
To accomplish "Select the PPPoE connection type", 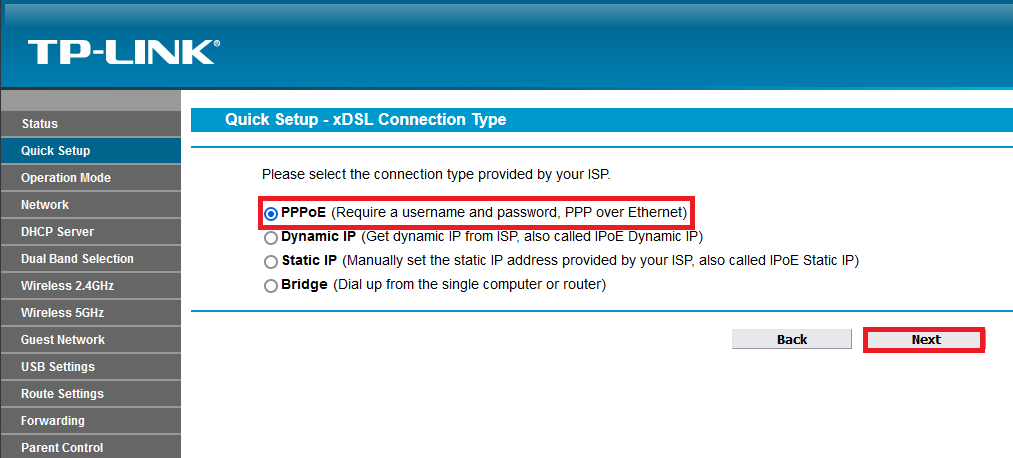I will (x=271, y=214).
